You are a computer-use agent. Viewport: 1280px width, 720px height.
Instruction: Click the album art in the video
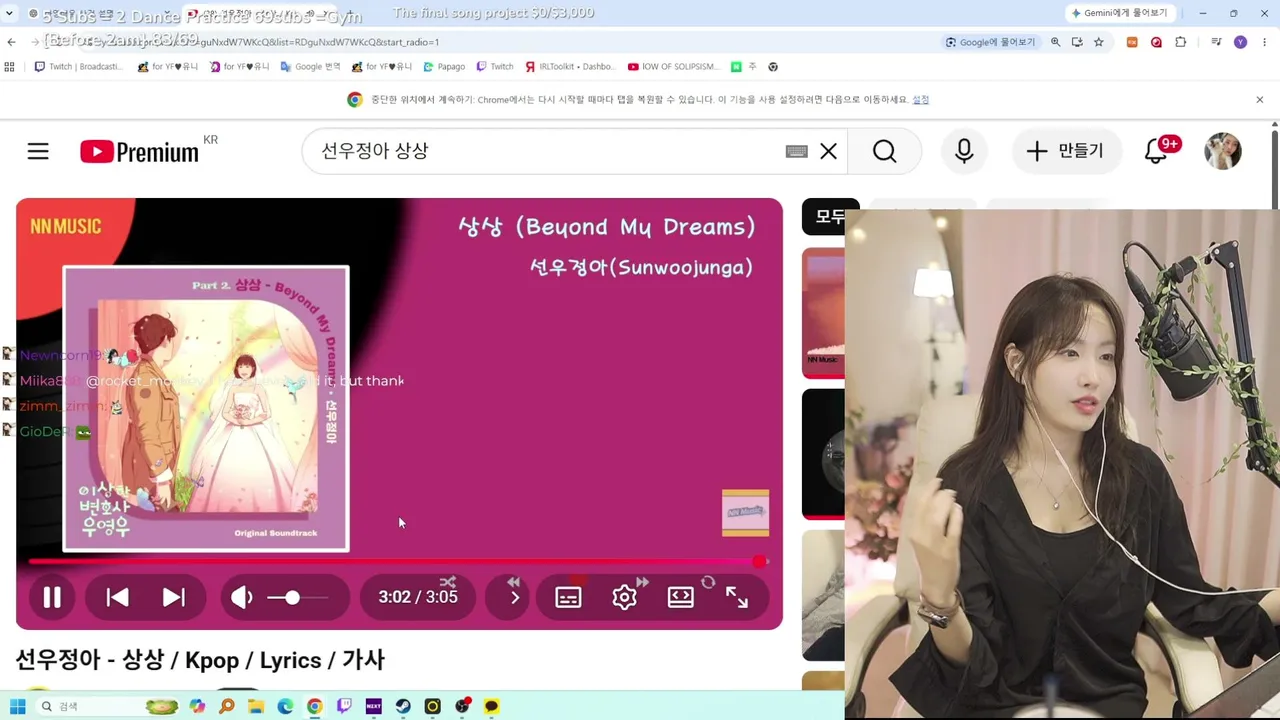206,408
